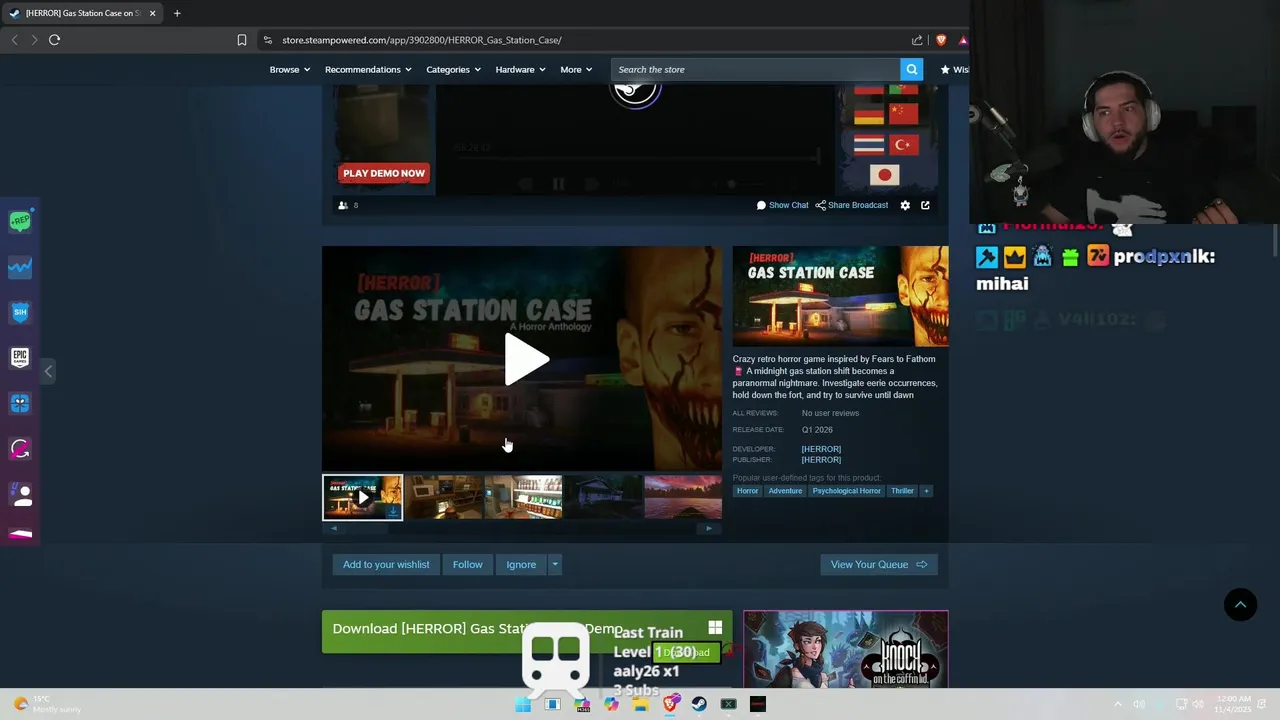
Task: Select the first trailer thumbnail
Action: pos(363,497)
